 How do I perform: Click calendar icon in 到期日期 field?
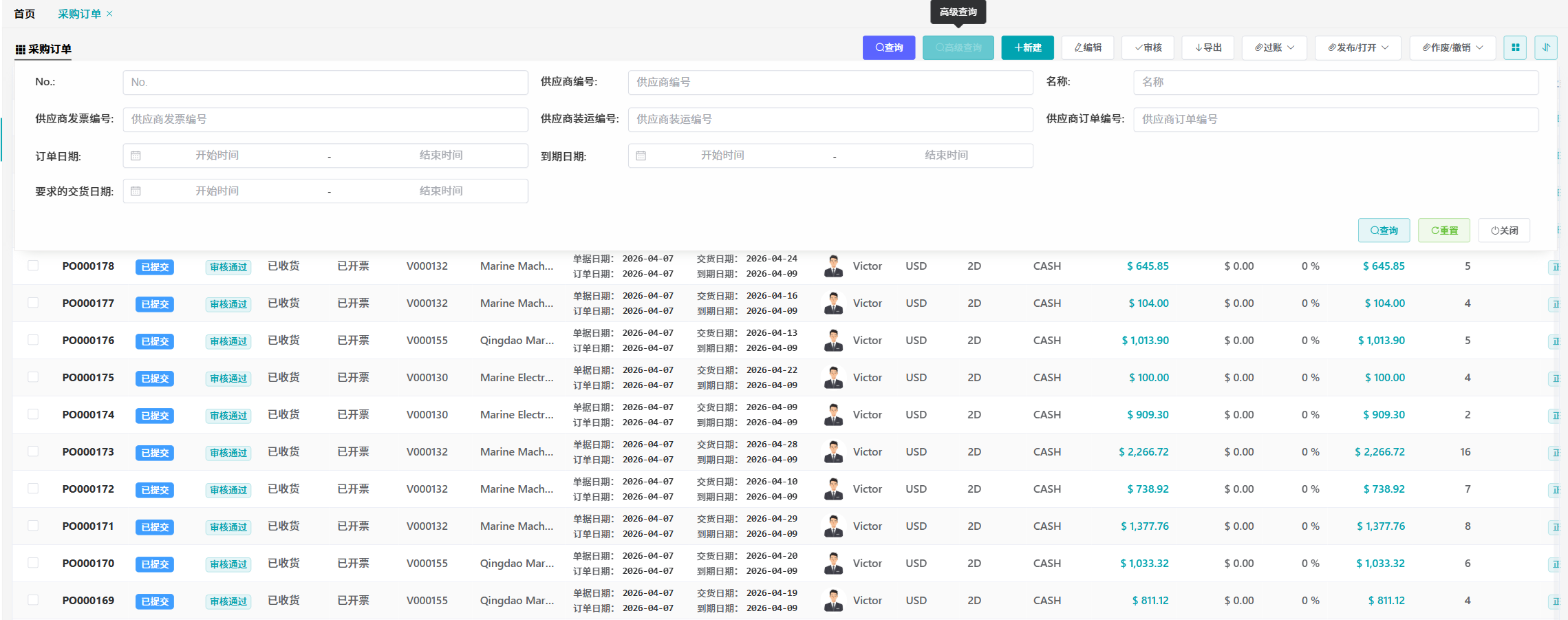641,156
